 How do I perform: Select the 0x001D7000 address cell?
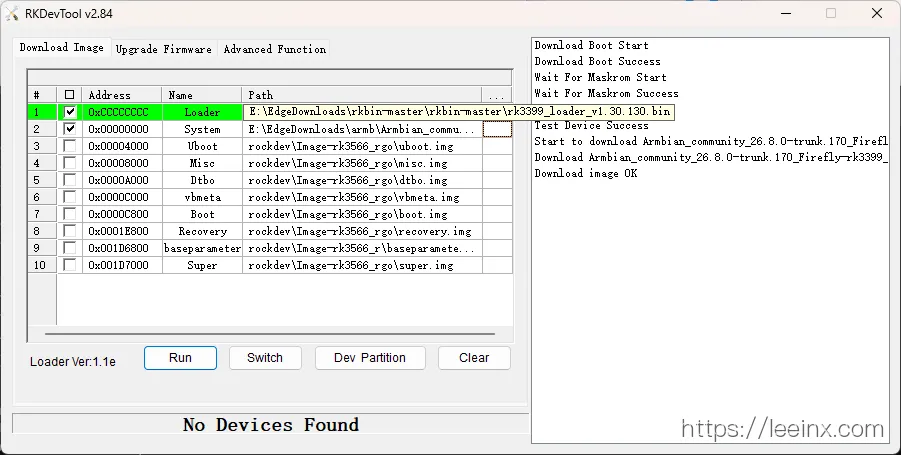[122, 265]
